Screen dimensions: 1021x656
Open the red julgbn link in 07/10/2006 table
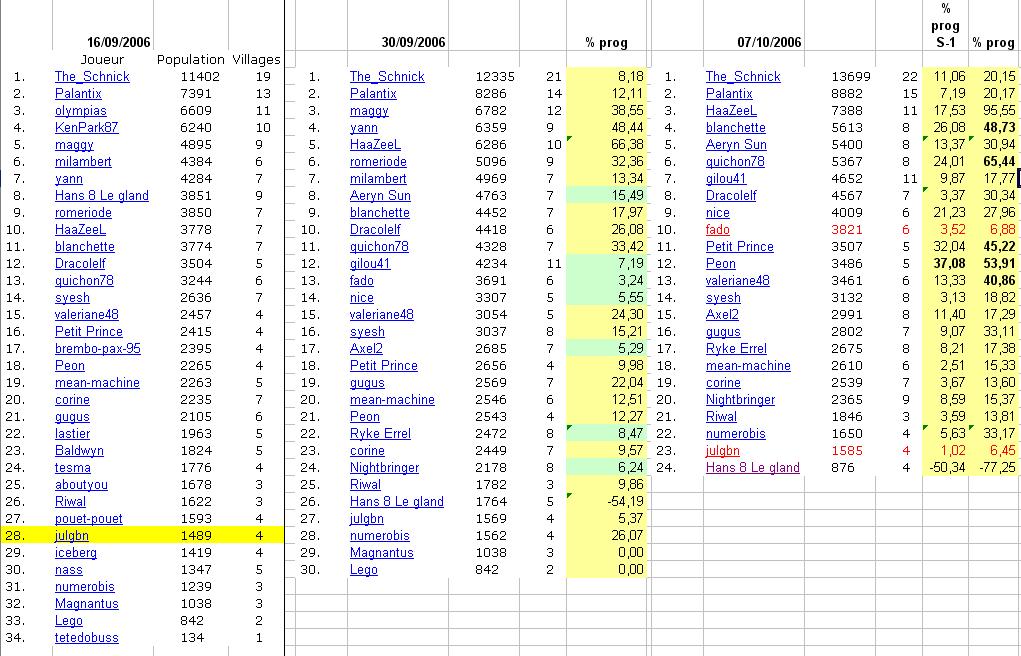723,450
